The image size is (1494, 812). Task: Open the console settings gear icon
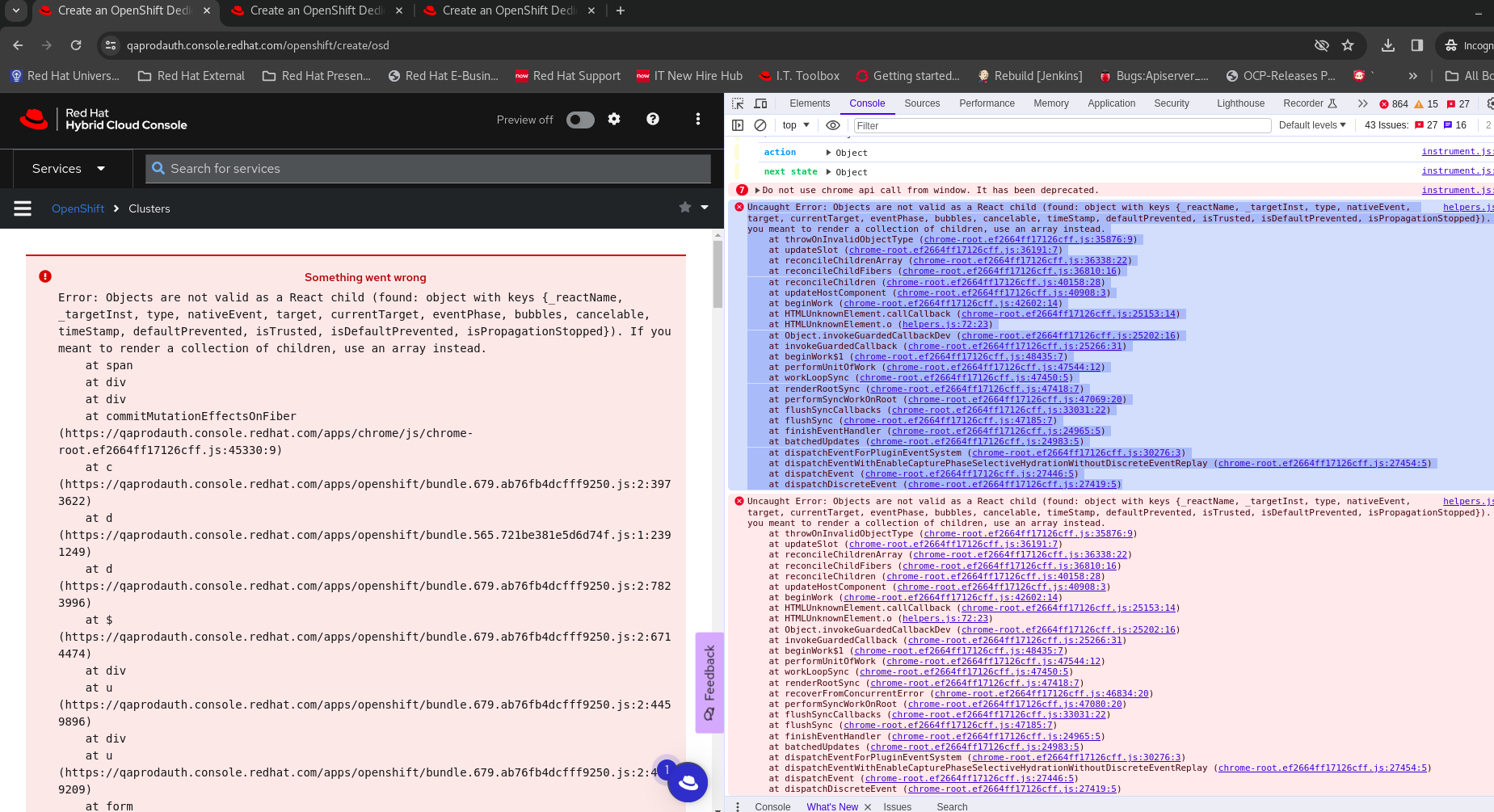click(x=614, y=120)
